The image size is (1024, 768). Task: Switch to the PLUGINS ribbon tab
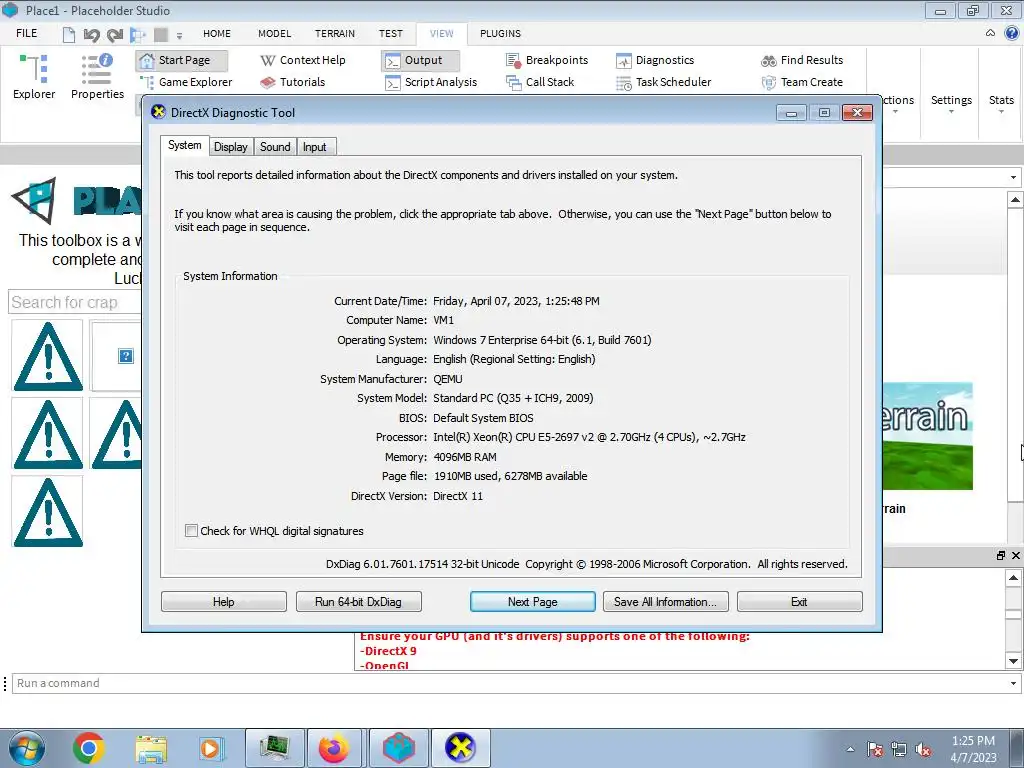coord(500,33)
